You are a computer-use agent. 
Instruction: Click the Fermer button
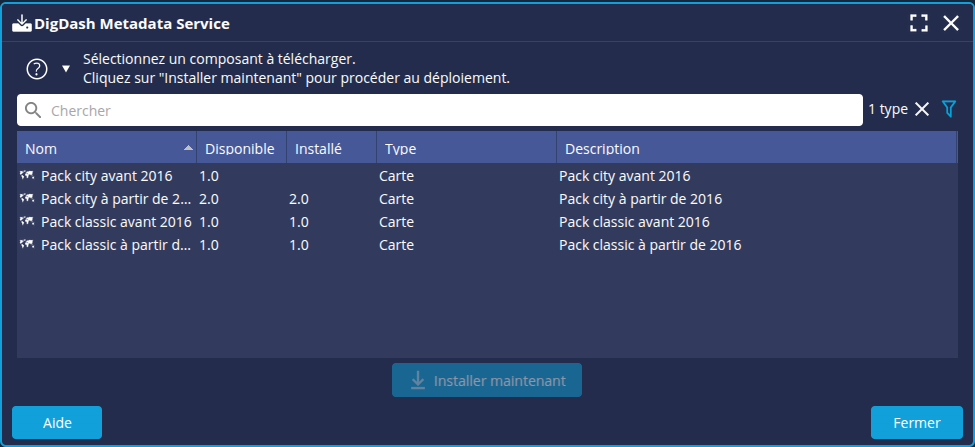(916, 423)
